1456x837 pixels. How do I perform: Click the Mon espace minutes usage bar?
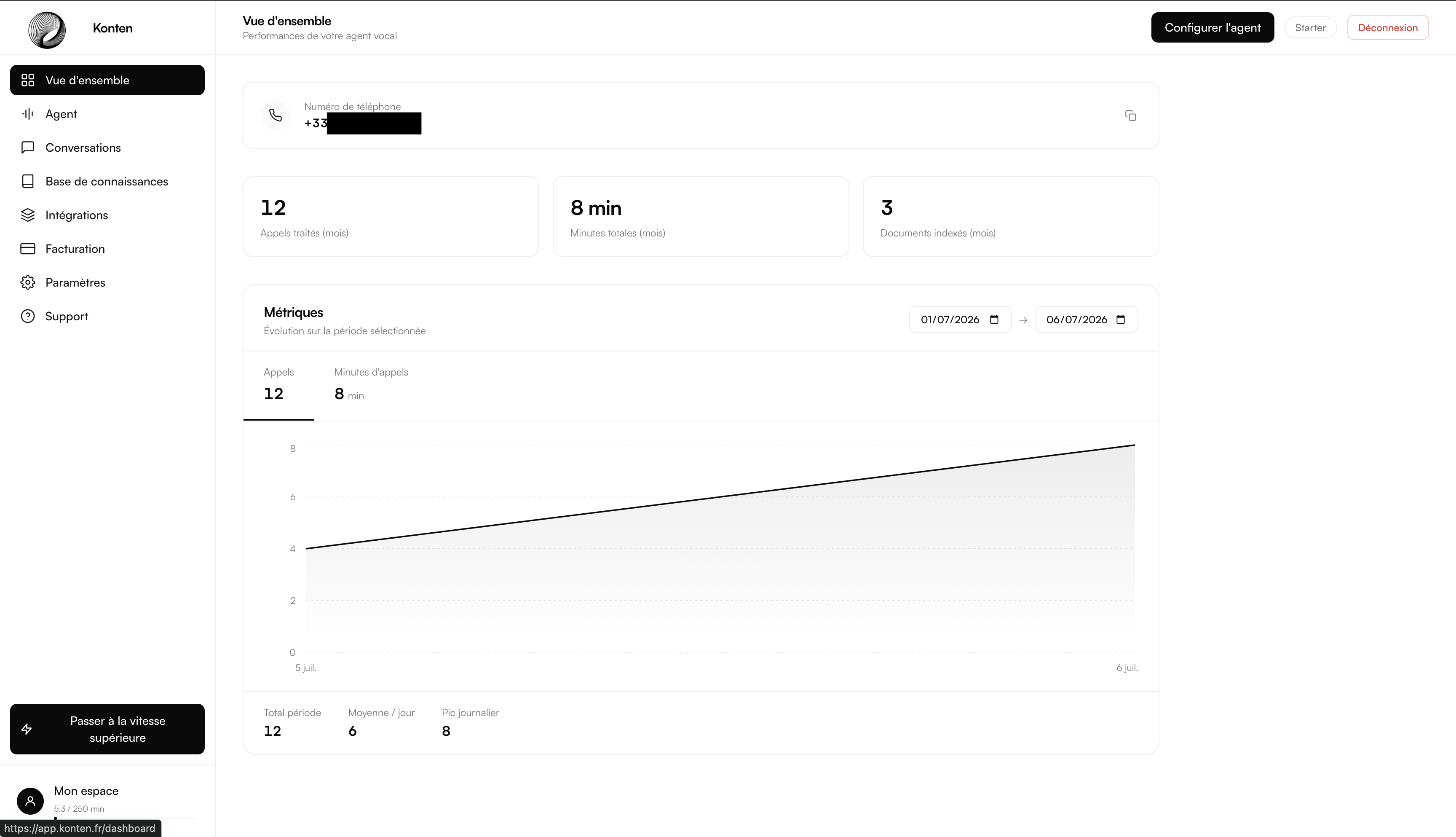(x=126, y=818)
